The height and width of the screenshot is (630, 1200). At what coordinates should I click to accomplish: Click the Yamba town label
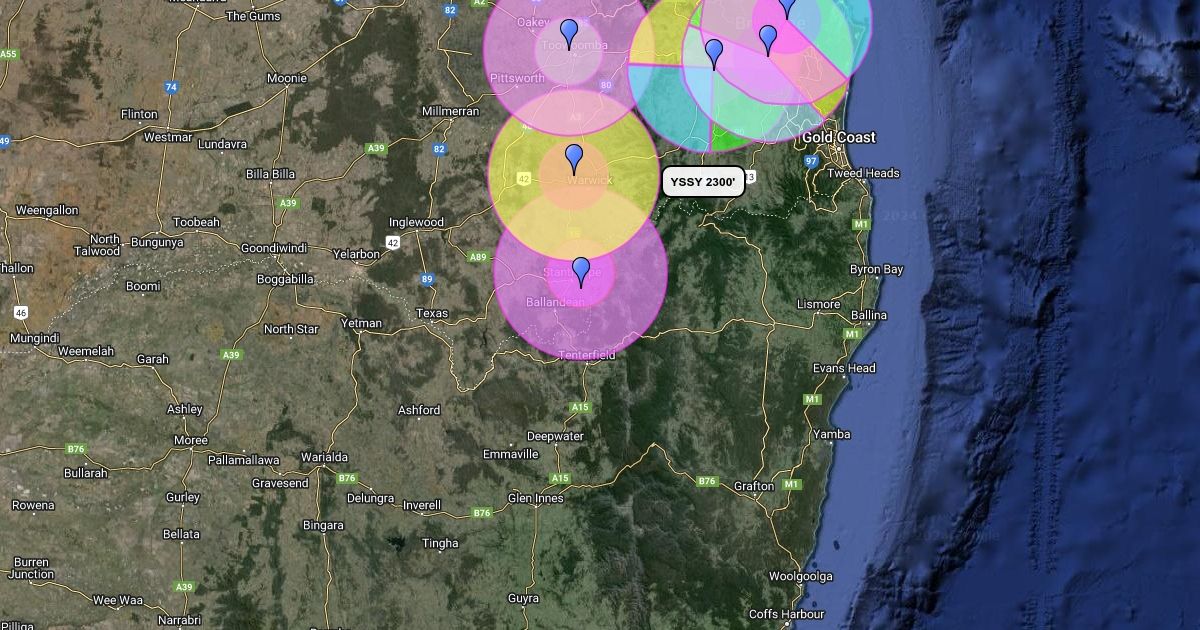pos(832,434)
